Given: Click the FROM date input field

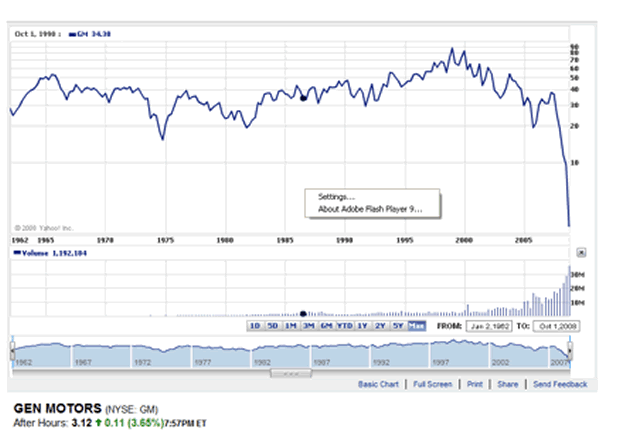Looking at the screenshot, I should [x=489, y=326].
